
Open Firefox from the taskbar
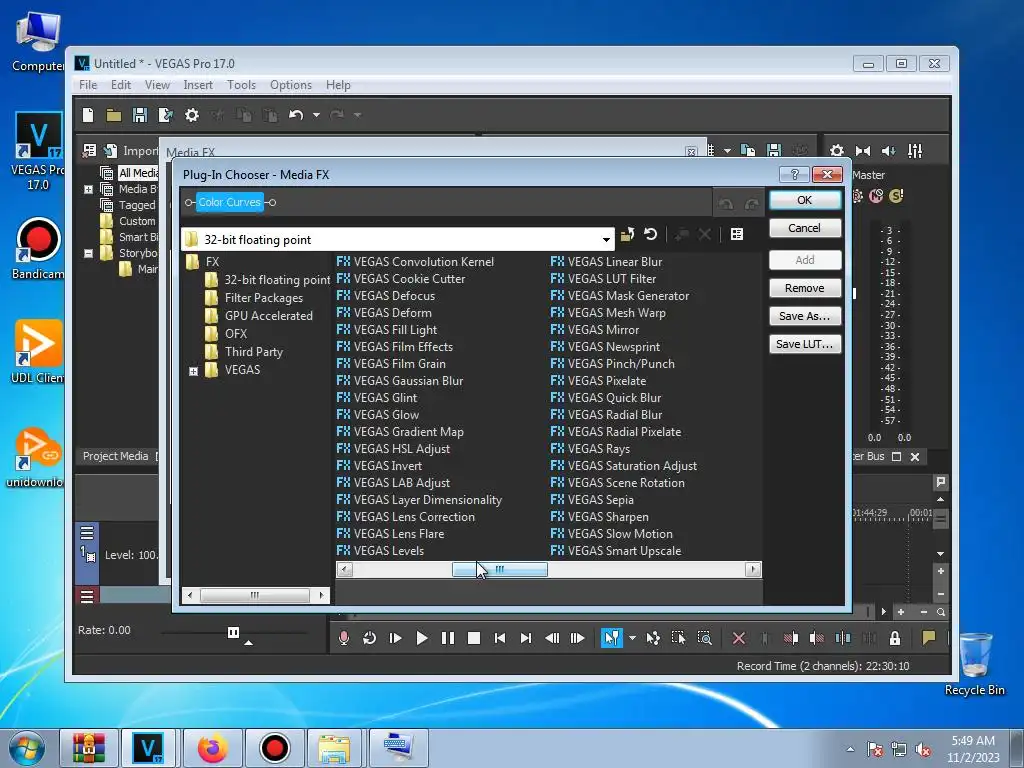point(213,748)
